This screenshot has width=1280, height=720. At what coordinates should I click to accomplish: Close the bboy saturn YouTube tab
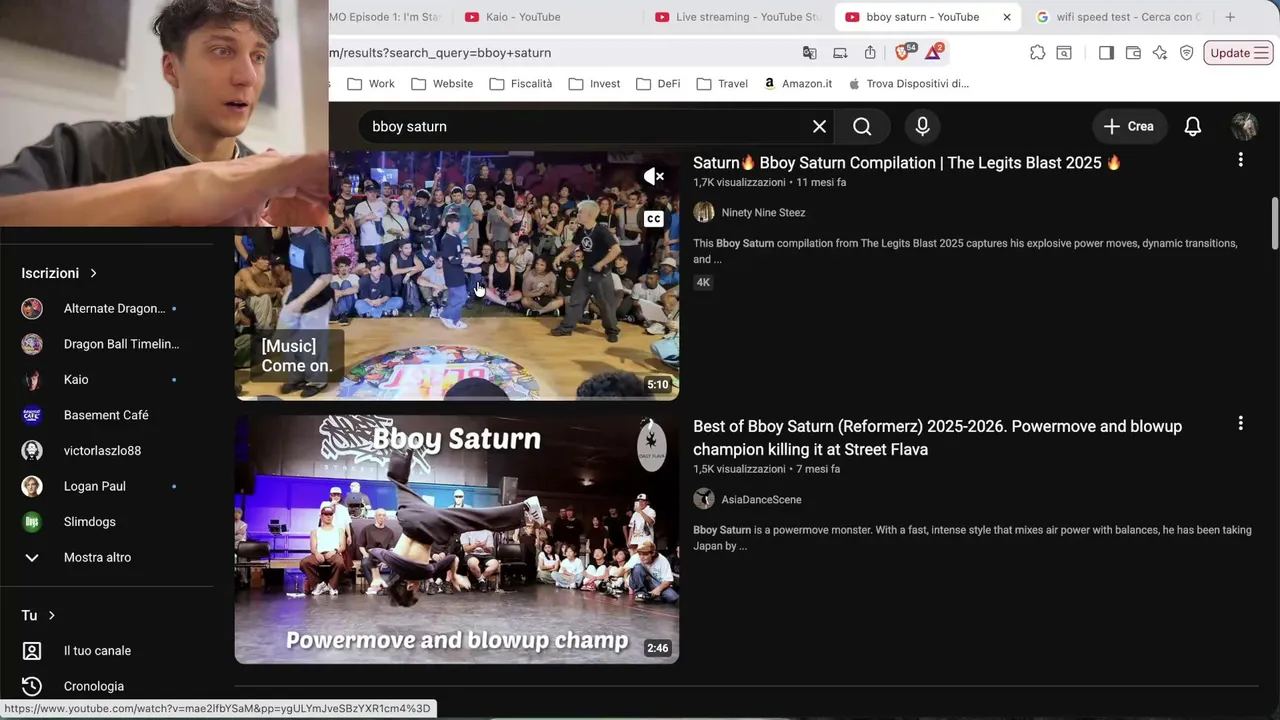[1007, 17]
